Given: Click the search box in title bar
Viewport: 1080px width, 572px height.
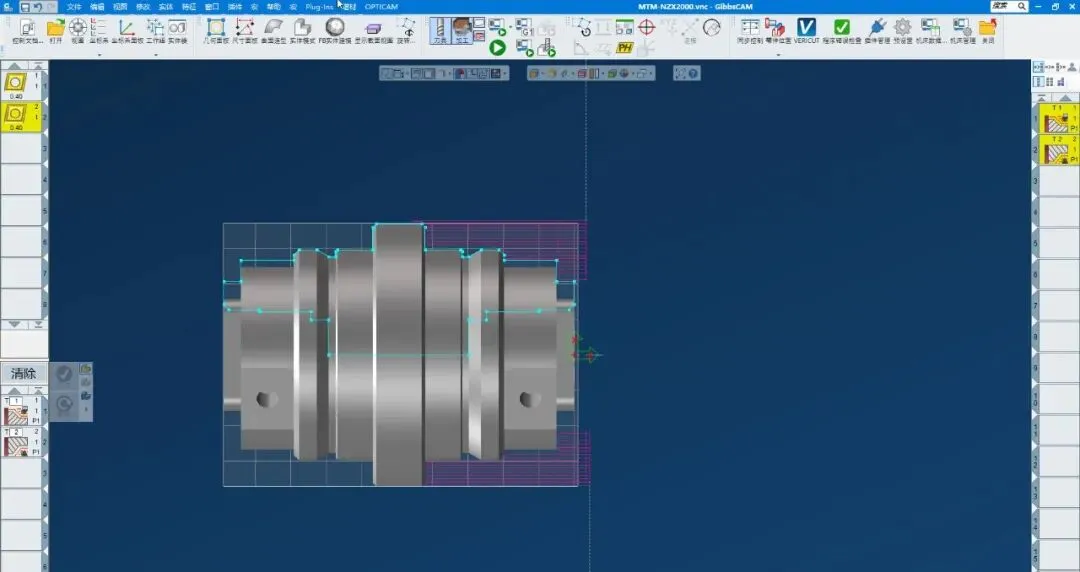Looking at the screenshot, I should (1010, 6).
